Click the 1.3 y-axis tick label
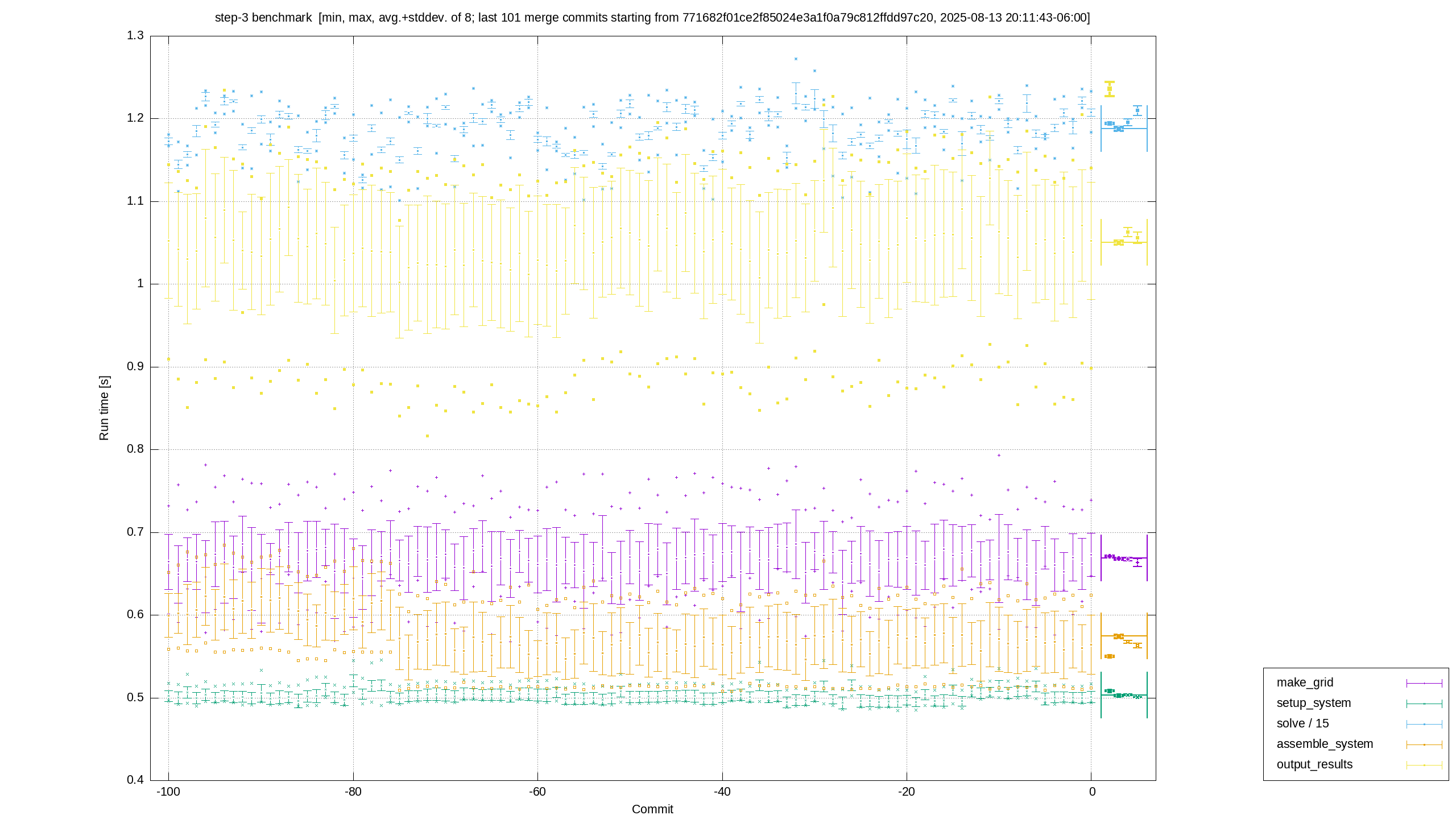Viewport: 1456px width, 819px height. click(x=135, y=36)
